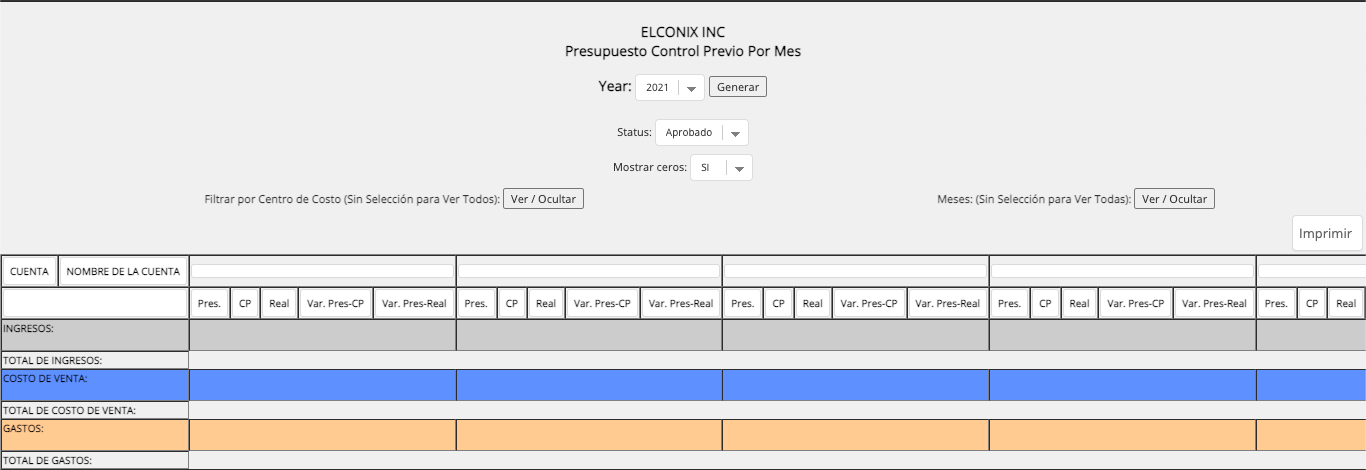Click the first month's header input field
1366x470 pixels.
323,271
